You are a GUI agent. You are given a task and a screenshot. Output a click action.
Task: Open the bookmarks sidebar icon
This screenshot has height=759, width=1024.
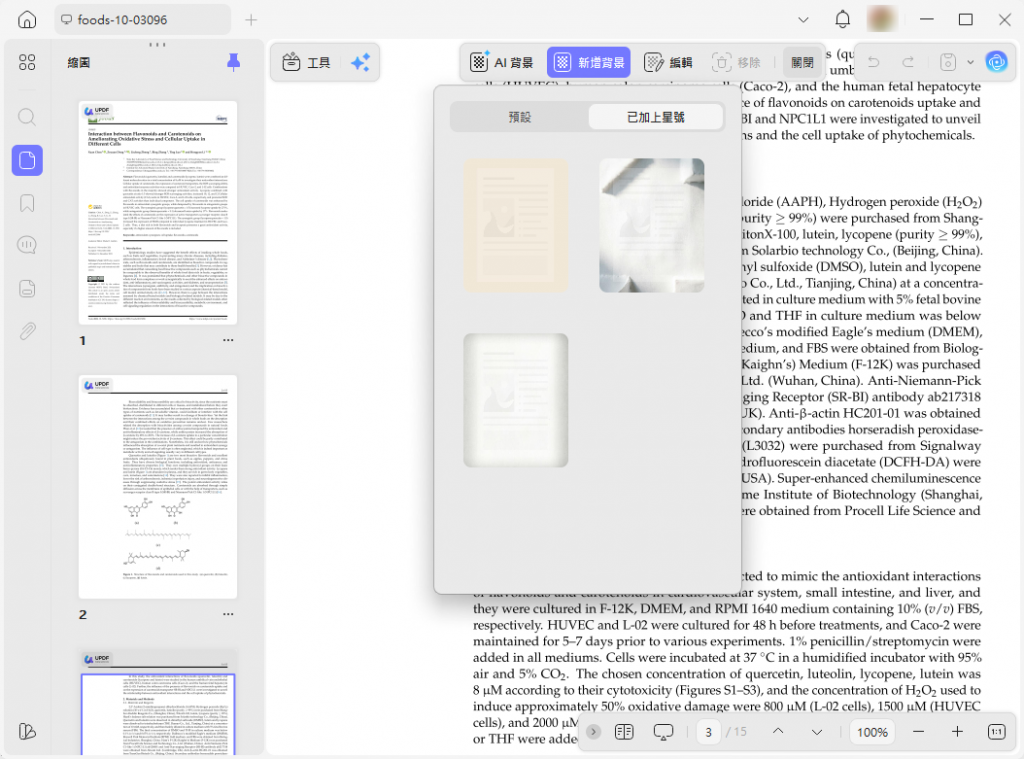click(x=27, y=203)
